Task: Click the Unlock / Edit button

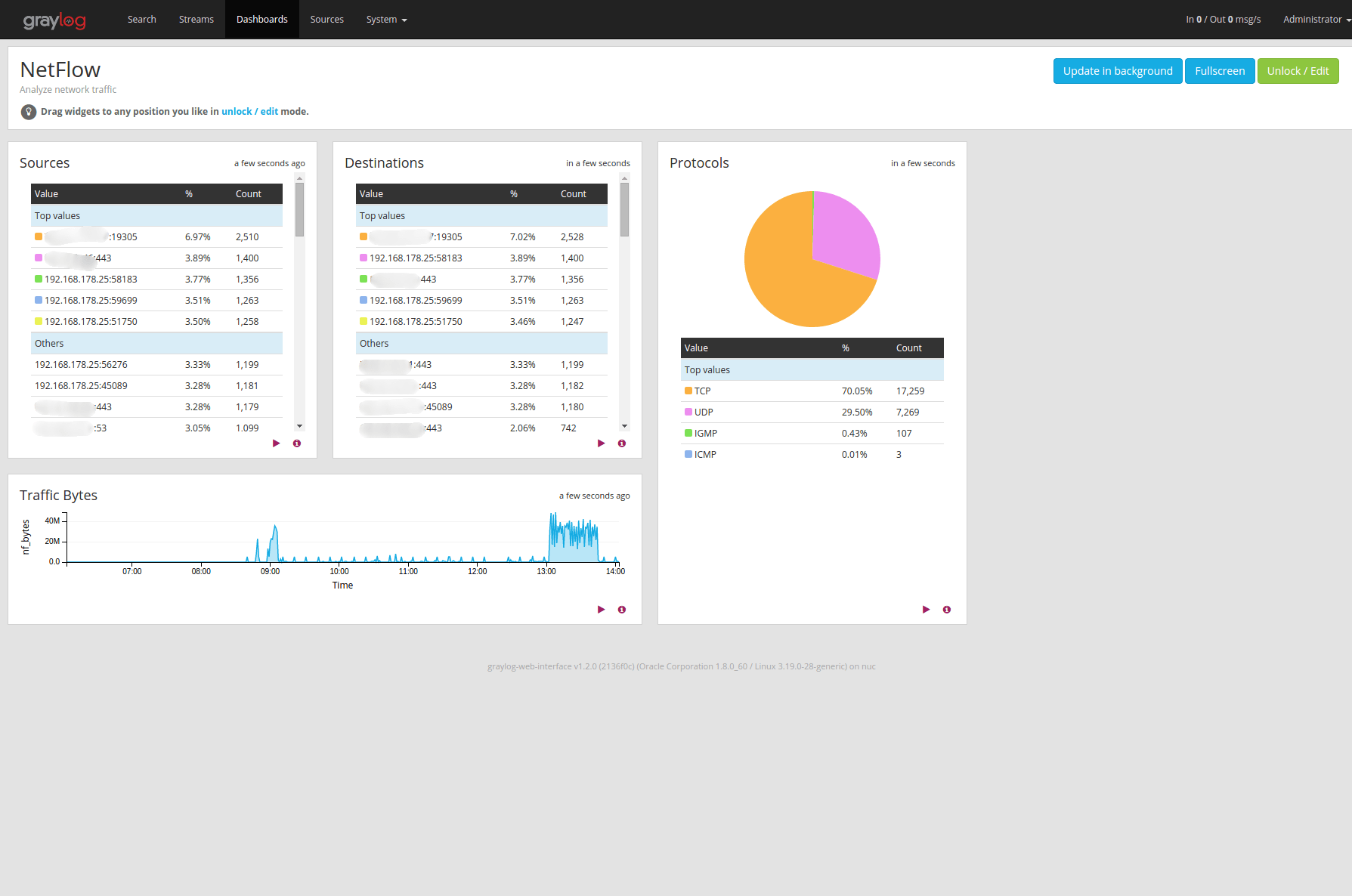Action: [1298, 70]
